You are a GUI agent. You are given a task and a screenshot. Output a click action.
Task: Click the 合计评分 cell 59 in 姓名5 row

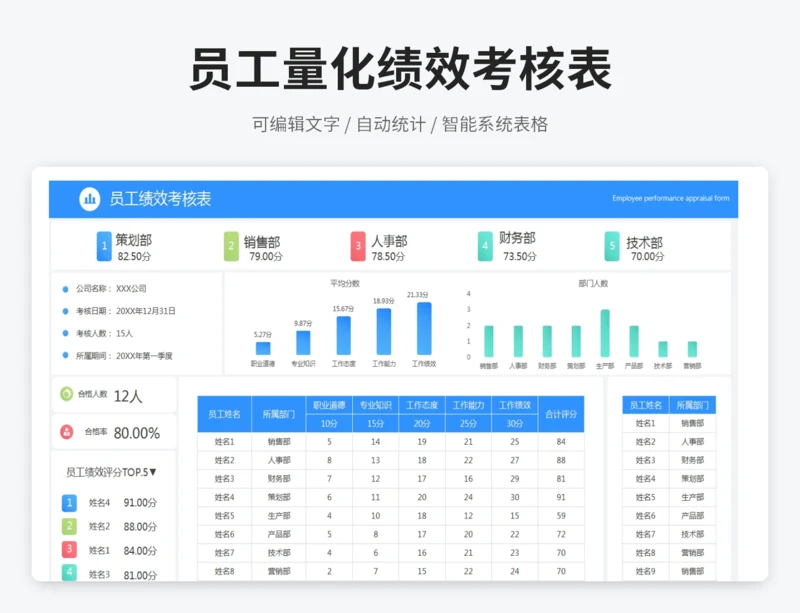[561, 516]
